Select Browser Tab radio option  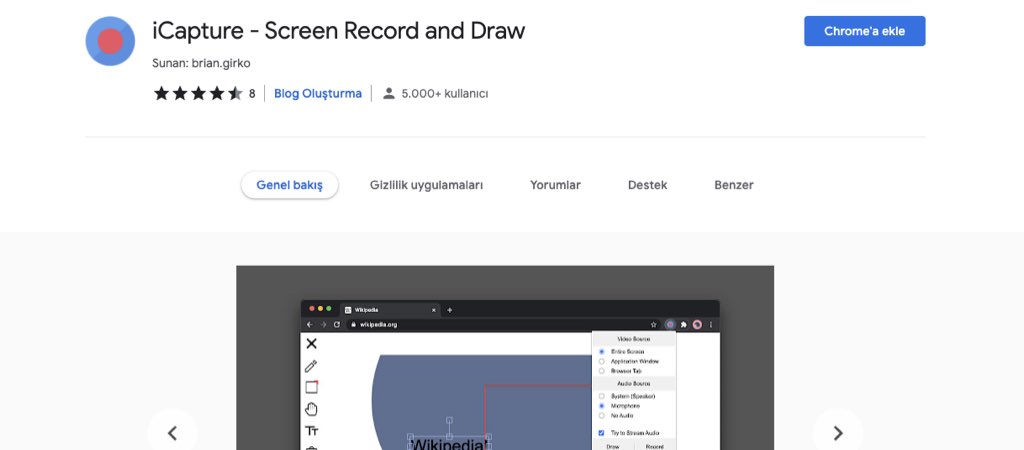point(601,371)
